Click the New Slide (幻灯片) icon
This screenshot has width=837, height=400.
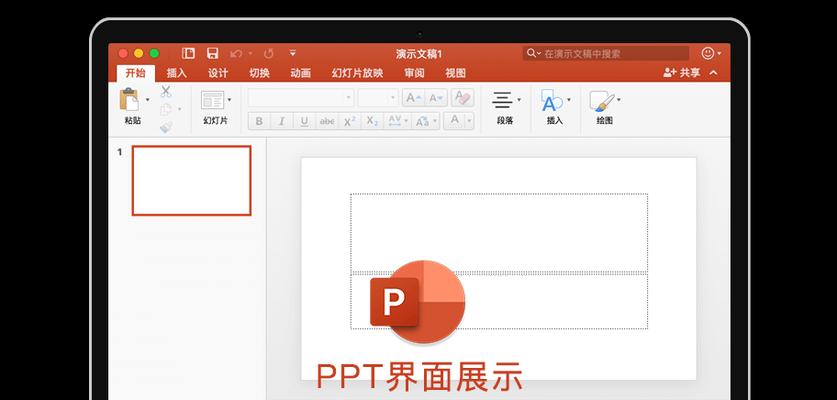coord(212,100)
